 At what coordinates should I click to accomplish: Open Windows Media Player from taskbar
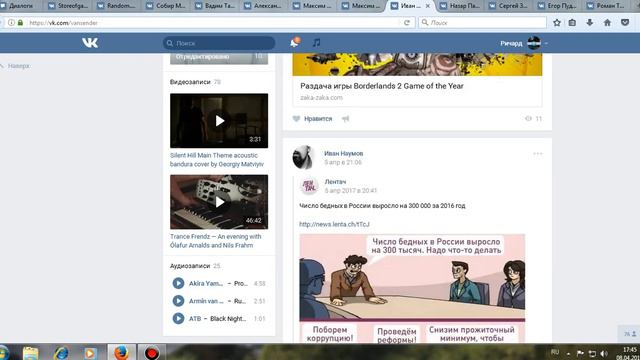coord(90,353)
